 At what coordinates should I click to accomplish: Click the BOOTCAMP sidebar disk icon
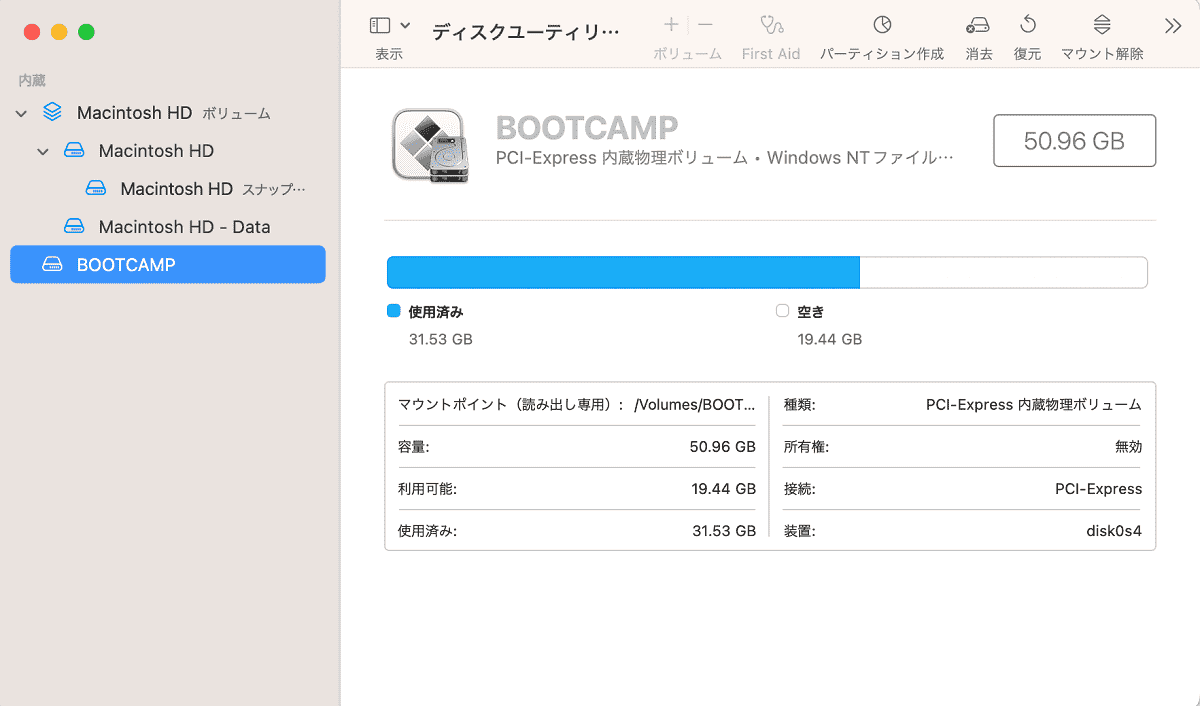coord(52,265)
